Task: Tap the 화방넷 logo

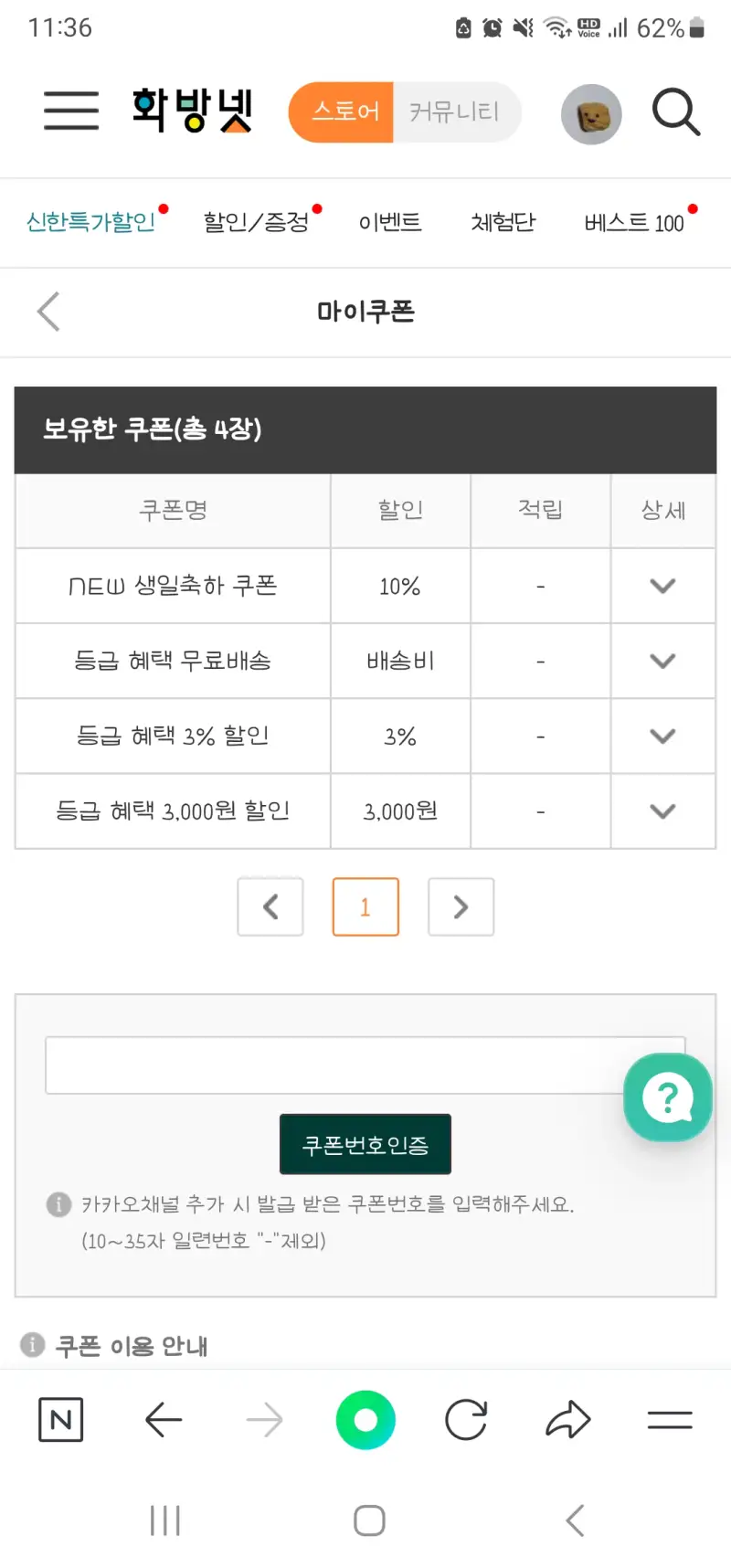Action: click(192, 111)
